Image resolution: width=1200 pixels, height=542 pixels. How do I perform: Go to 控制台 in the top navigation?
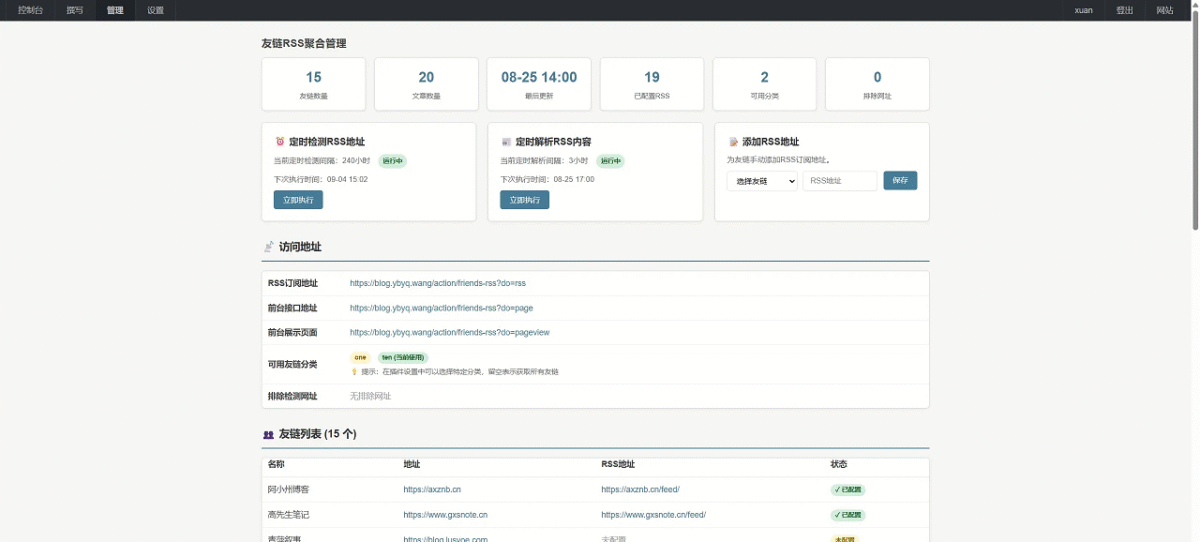(x=31, y=10)
